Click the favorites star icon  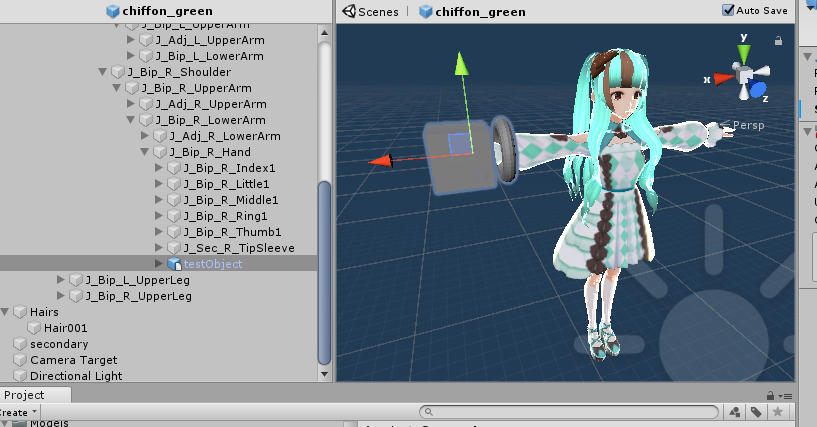point(777,412)
